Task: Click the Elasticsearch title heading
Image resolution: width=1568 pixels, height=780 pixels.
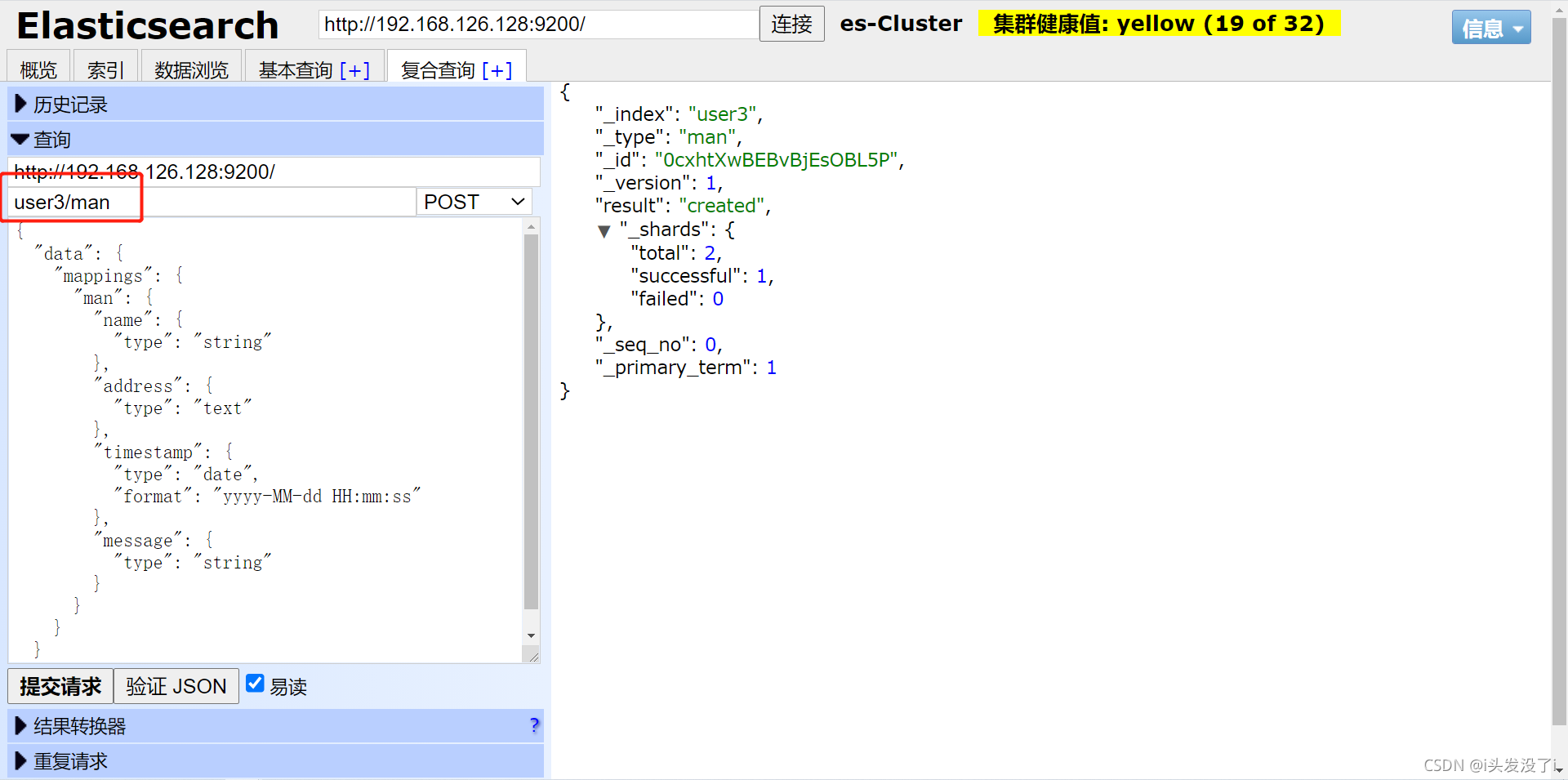Action: coord(148,25)
